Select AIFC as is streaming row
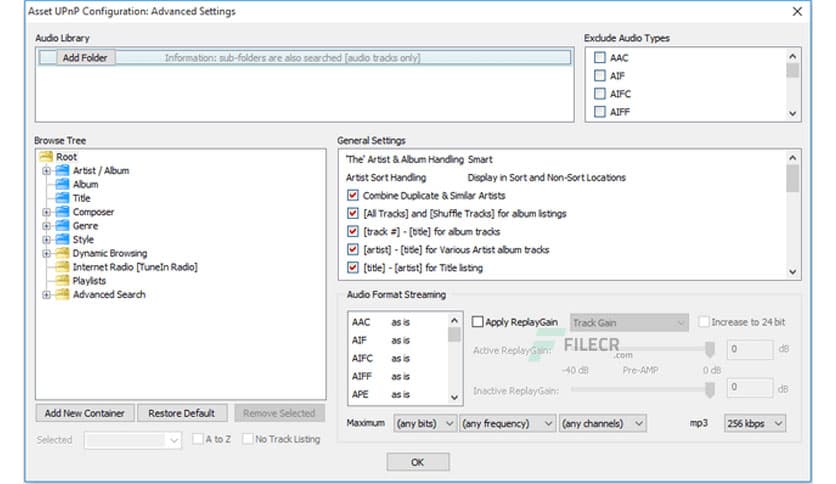This screenshot has height=484, width=836. pos(398,358)
